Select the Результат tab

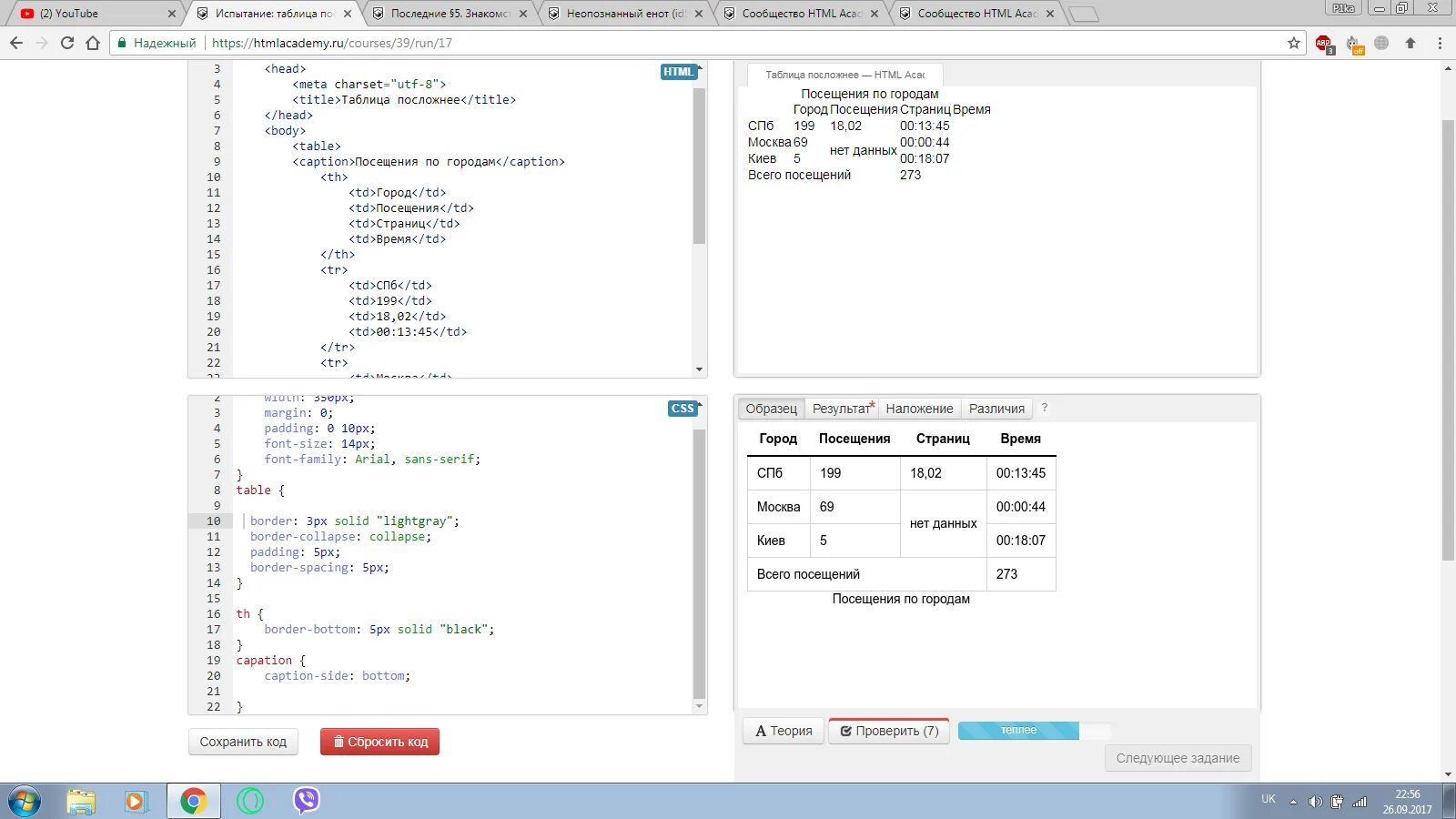pyautogui.click(x=843, y=409)
